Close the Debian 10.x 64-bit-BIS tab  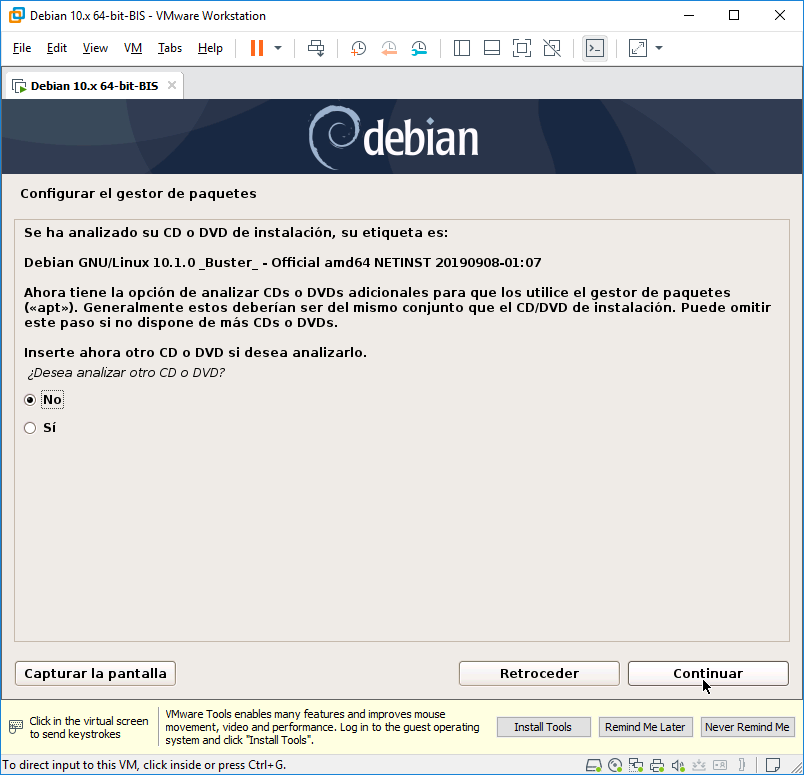point(172,85)
